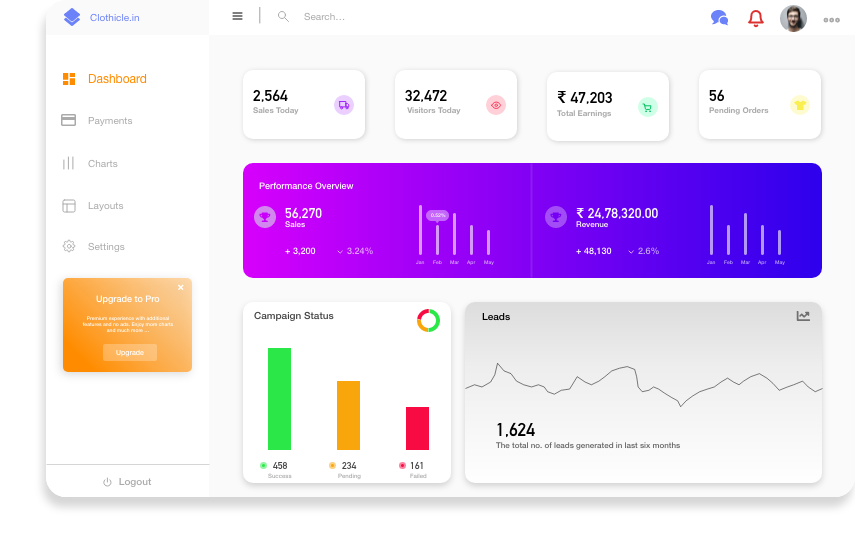Click the Leads trend chart icon
Image resolution: width=855 pixels, height=540 pixels.
tap(803, 316)
